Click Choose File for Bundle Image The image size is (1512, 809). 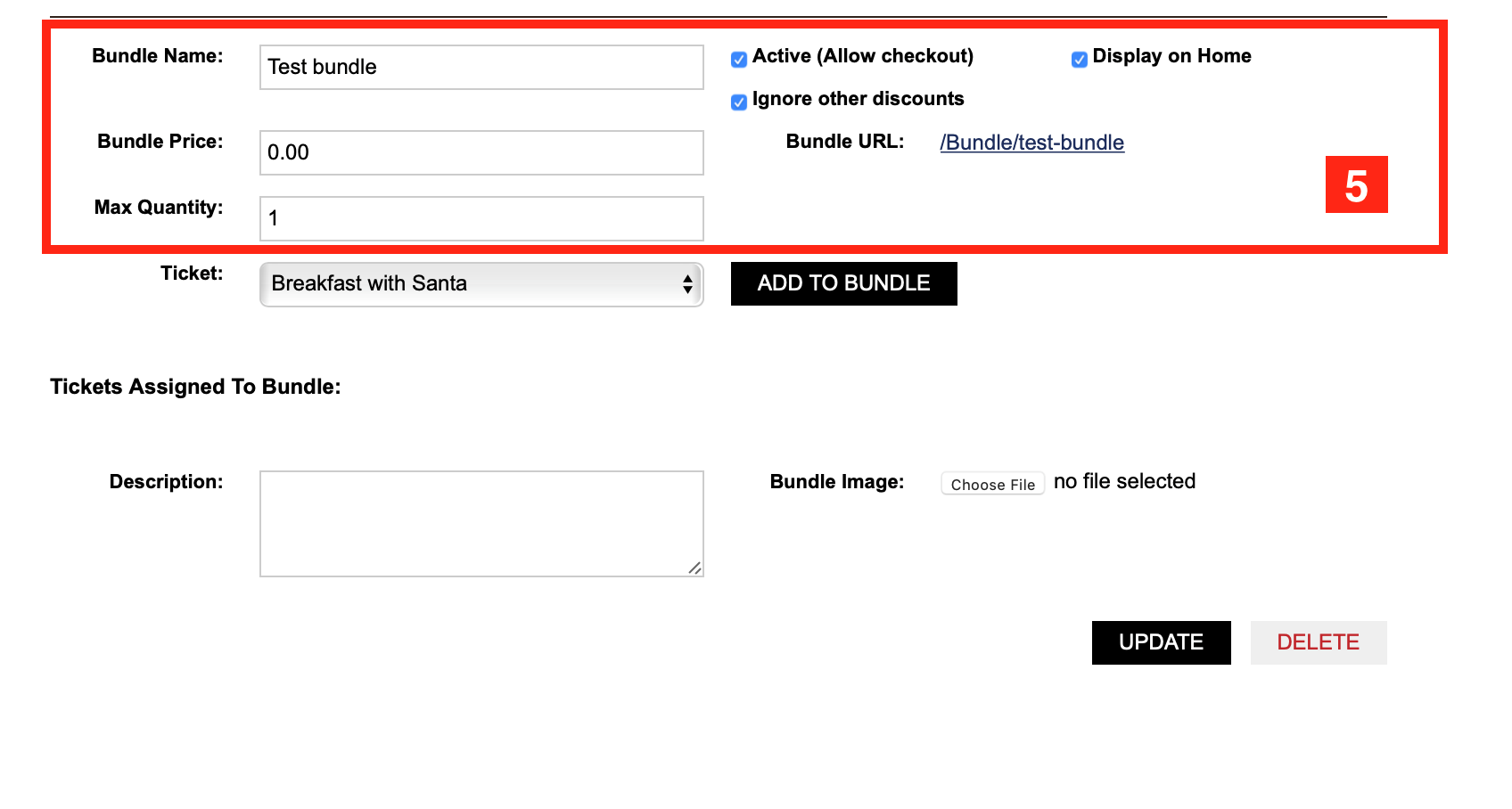(x=992, y=484)
